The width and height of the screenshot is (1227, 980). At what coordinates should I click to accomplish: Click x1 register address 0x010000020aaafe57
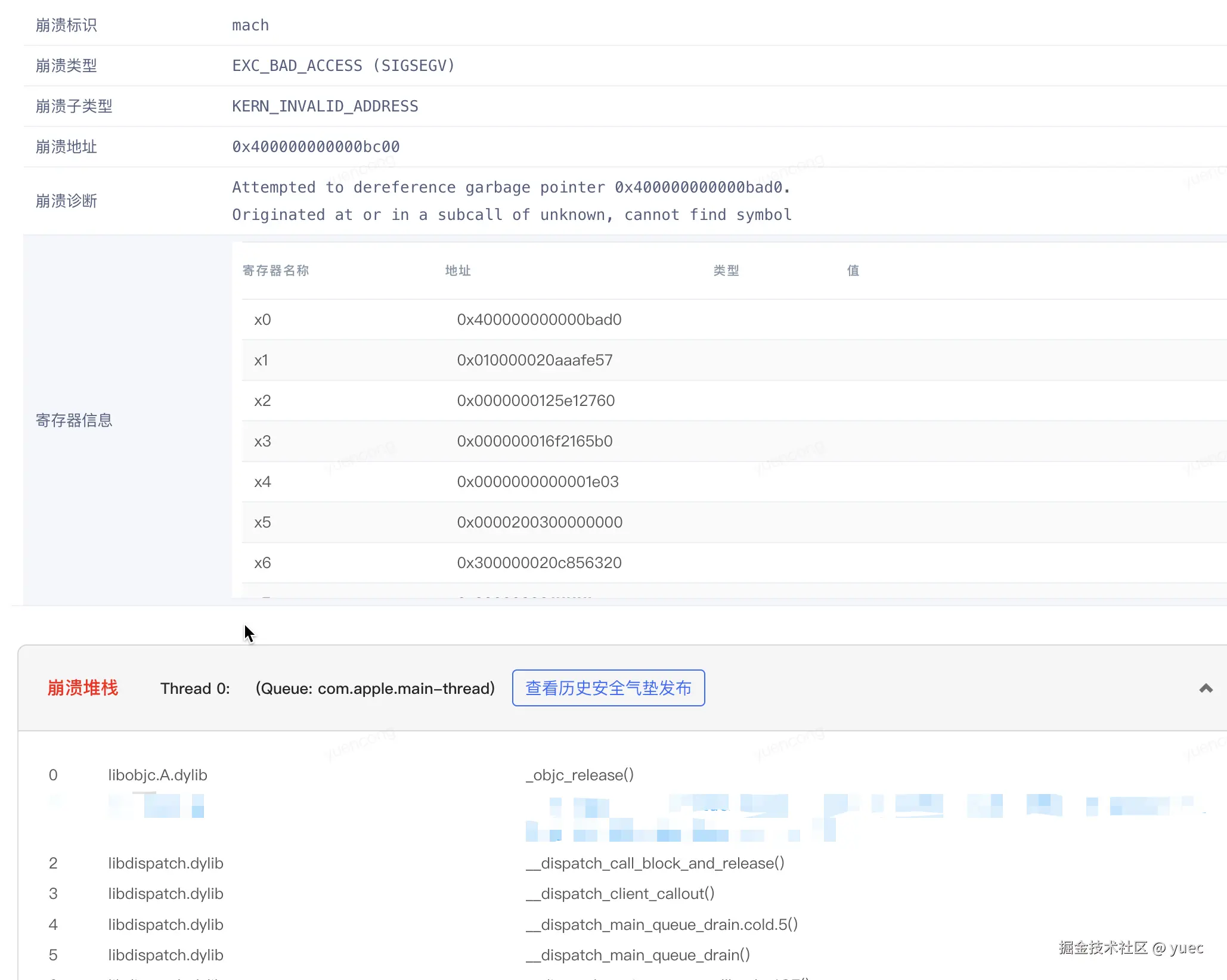pos(534,360)
